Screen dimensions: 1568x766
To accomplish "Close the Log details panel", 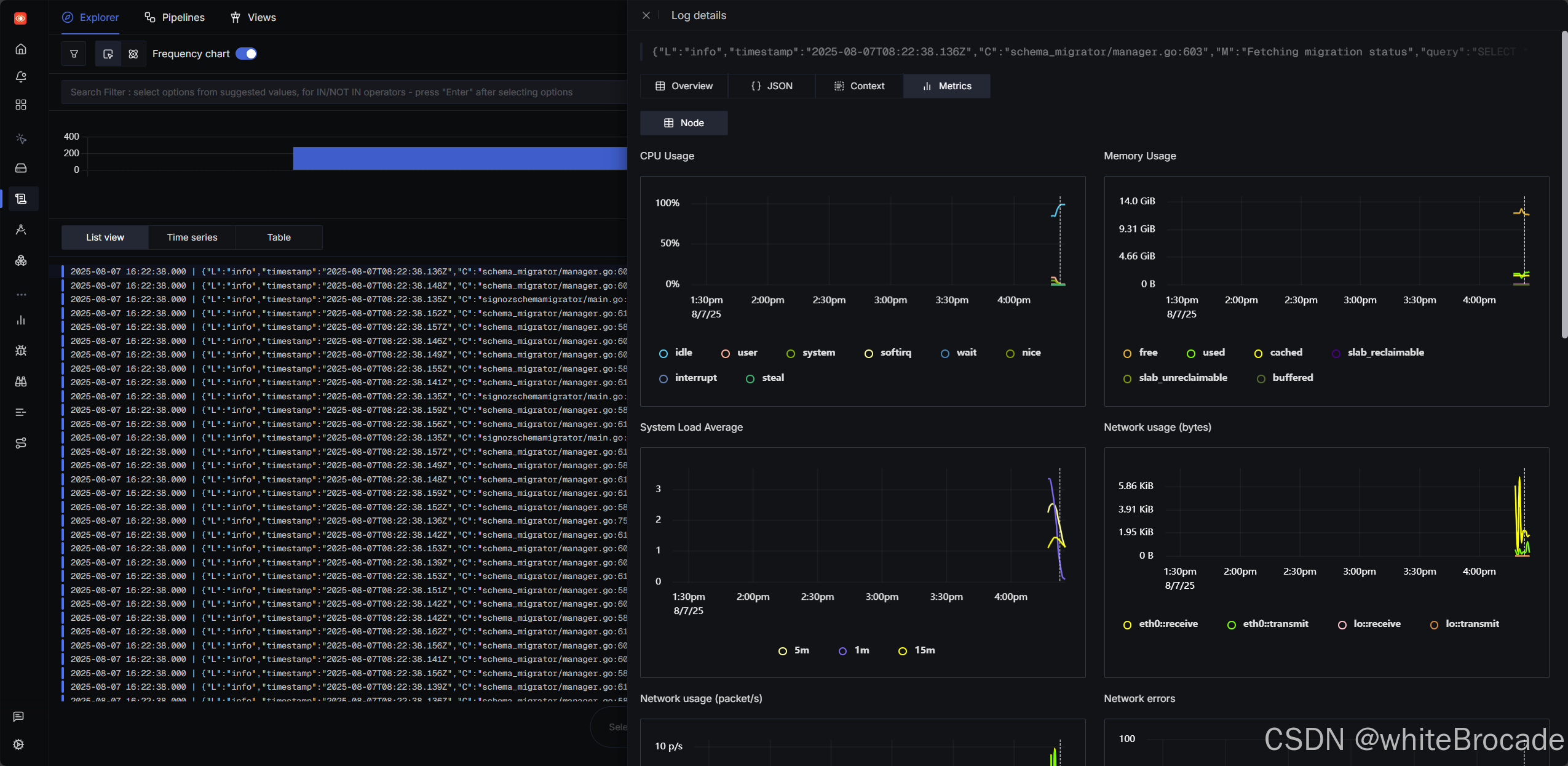I will coord(646,15).
